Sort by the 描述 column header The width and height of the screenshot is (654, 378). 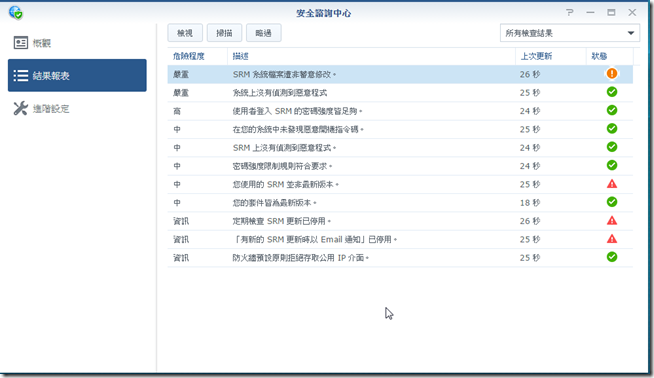click(x=371, y=56)
